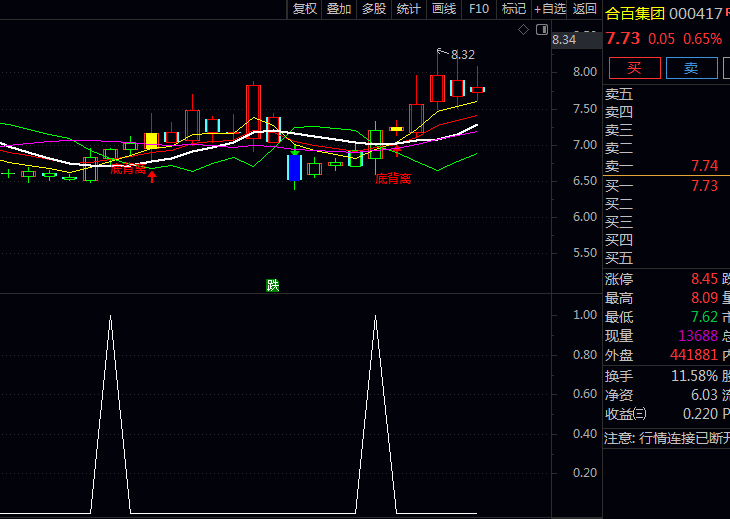Viewport: 730px width, 519px height.
Task: Open the 画线 drawing tools
Action: tap(443, 9)
